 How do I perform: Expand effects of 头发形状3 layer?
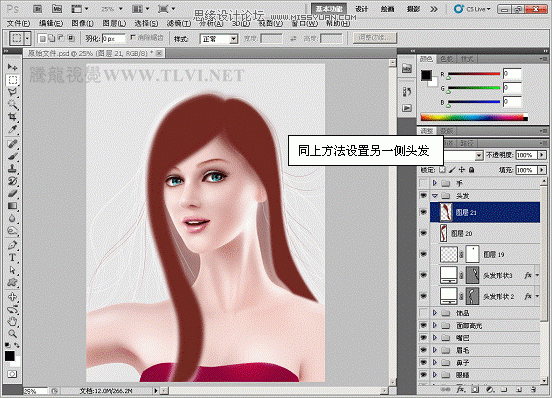pyautogui.click(x=537, y=275)
